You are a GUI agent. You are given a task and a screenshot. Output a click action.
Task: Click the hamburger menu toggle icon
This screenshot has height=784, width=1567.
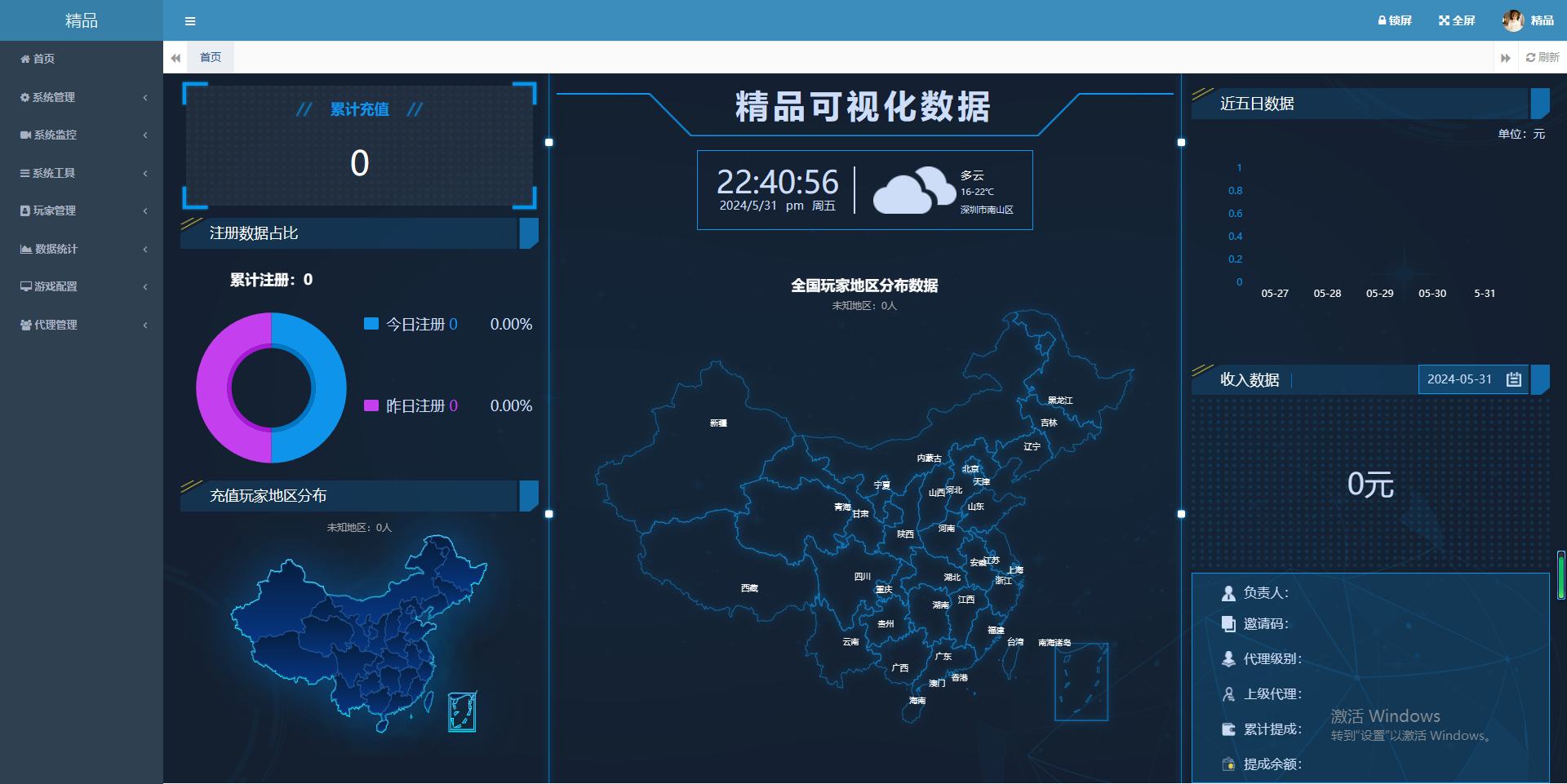click(x=190, y=21)
